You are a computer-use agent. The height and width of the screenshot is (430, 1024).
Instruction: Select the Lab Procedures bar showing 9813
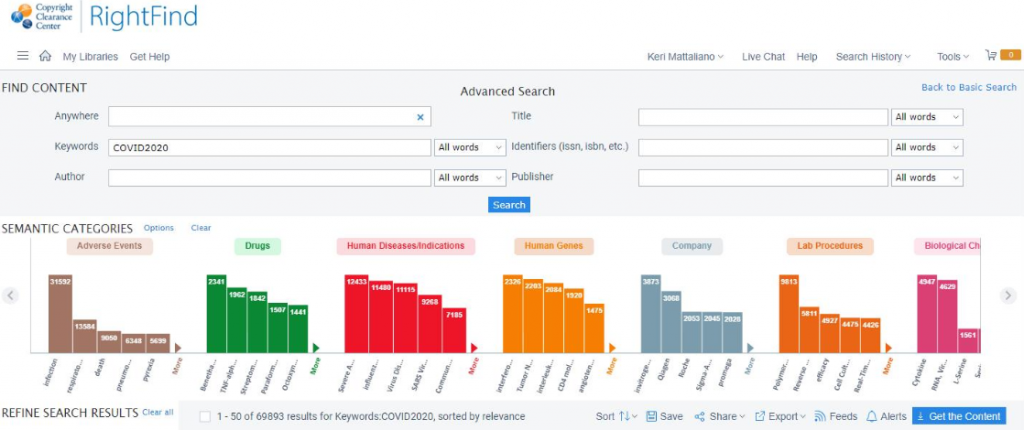coord(790,314)
